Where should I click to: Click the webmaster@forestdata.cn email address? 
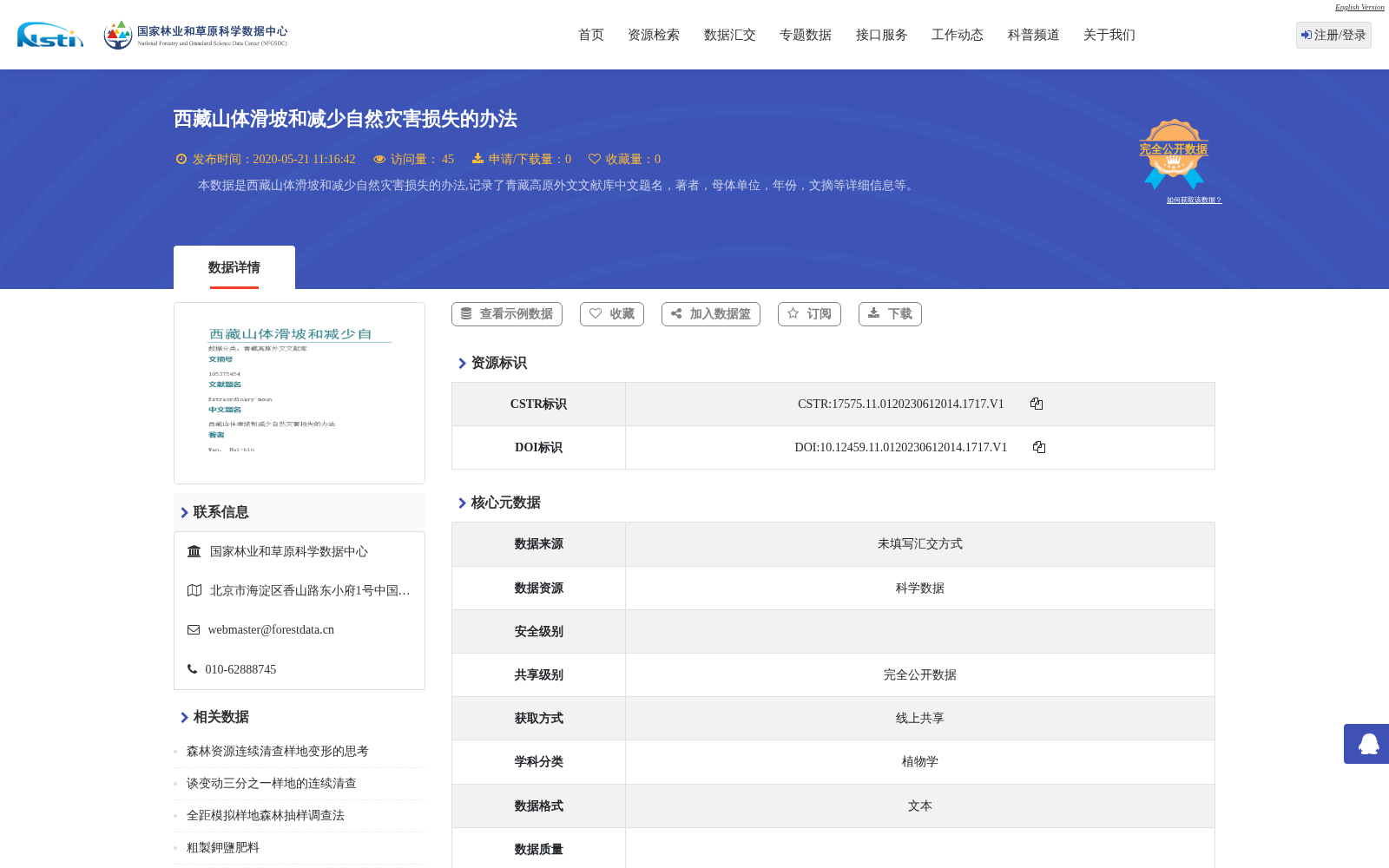tap(271, 630)
